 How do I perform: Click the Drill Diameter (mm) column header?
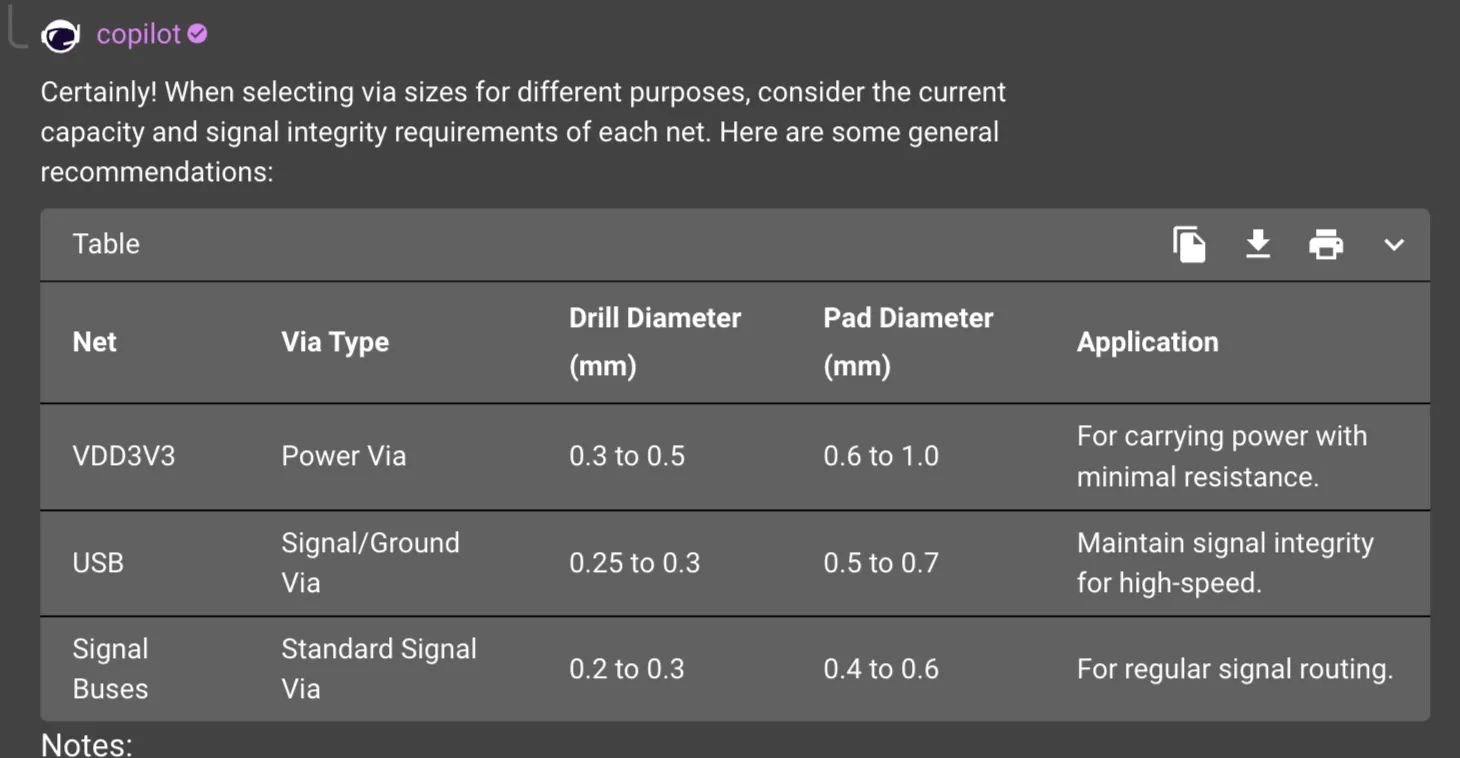(655, 341)
